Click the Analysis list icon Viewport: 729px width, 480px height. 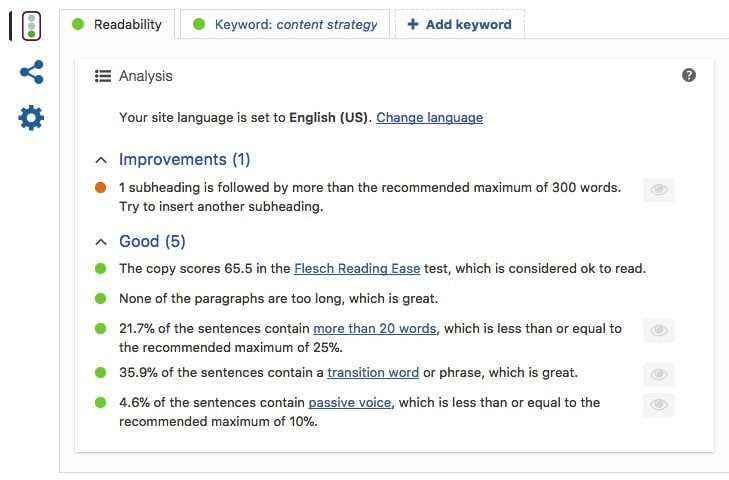[103, 76]
